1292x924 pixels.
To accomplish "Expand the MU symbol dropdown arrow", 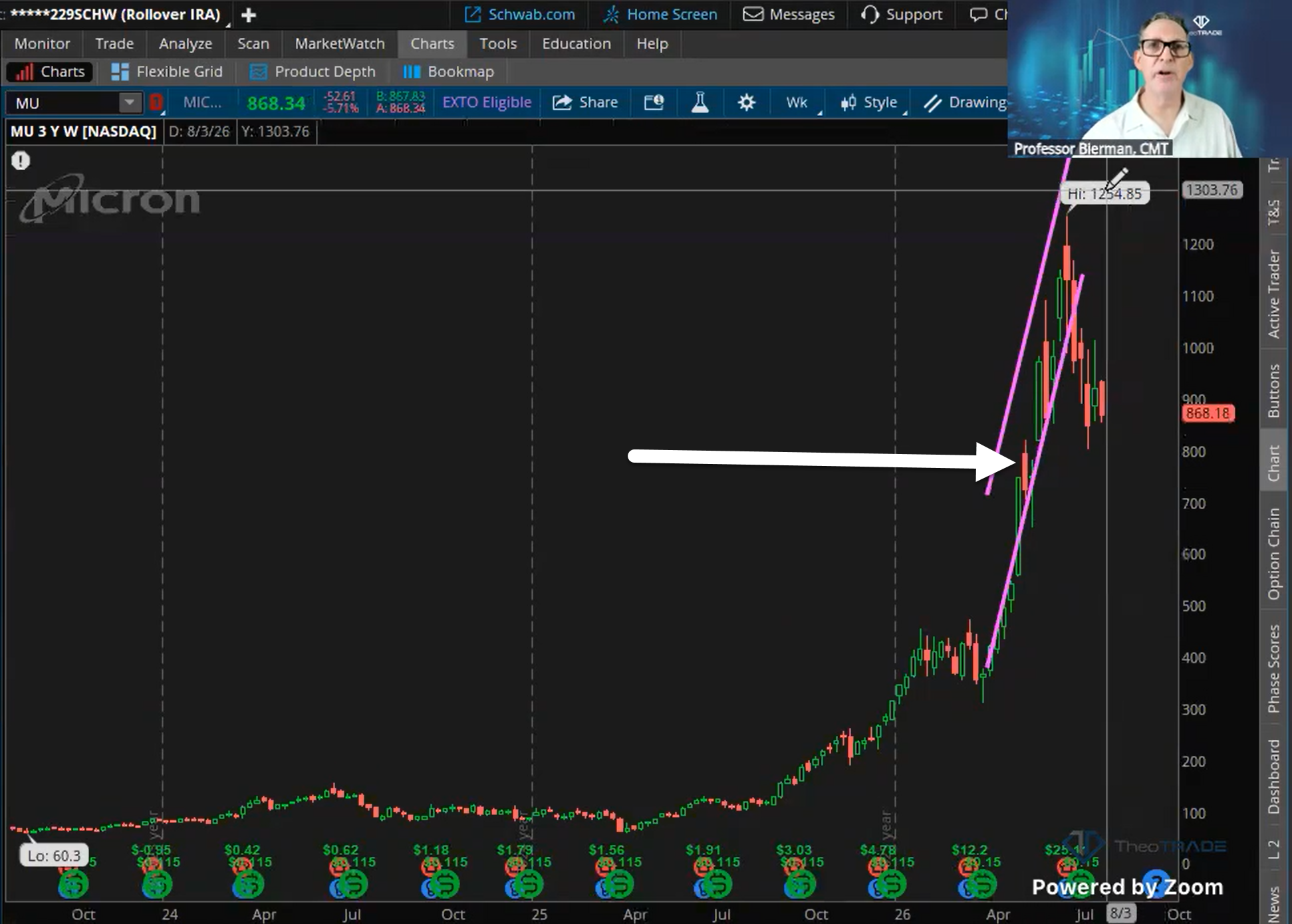I will pyautogui.click(x=130, y=102).
